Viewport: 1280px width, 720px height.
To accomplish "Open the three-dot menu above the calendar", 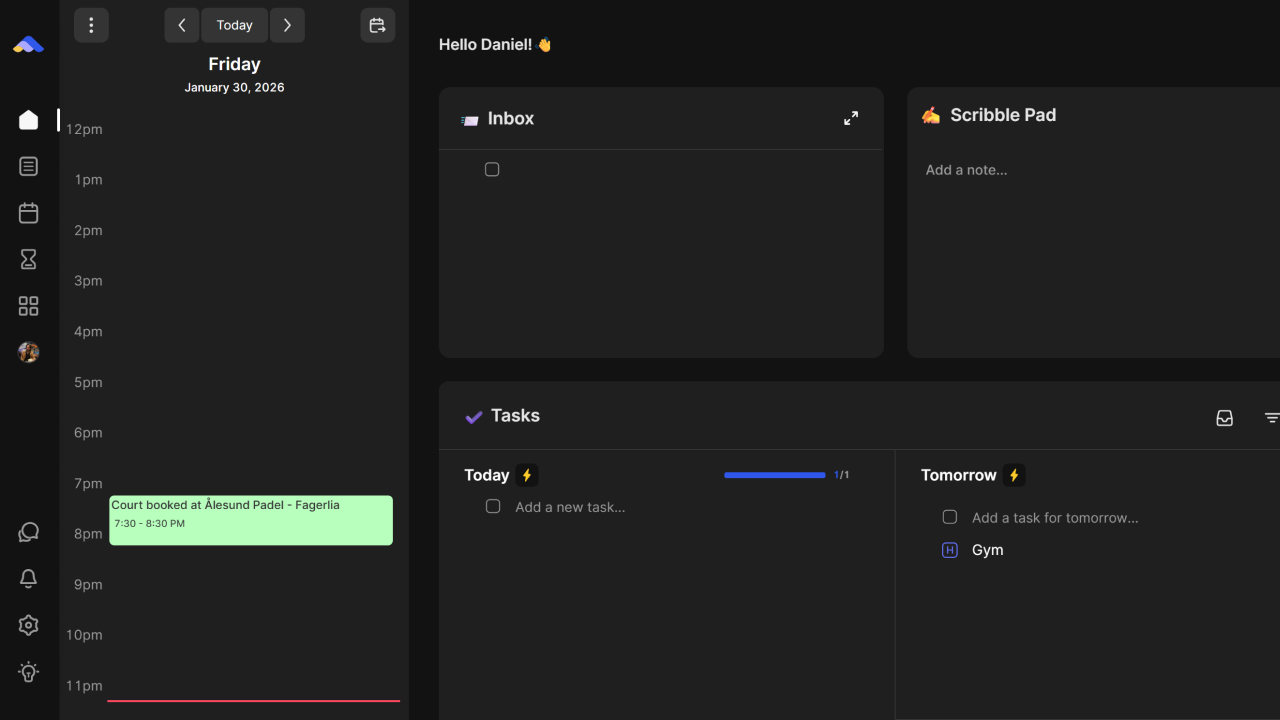I will [91, 24].
